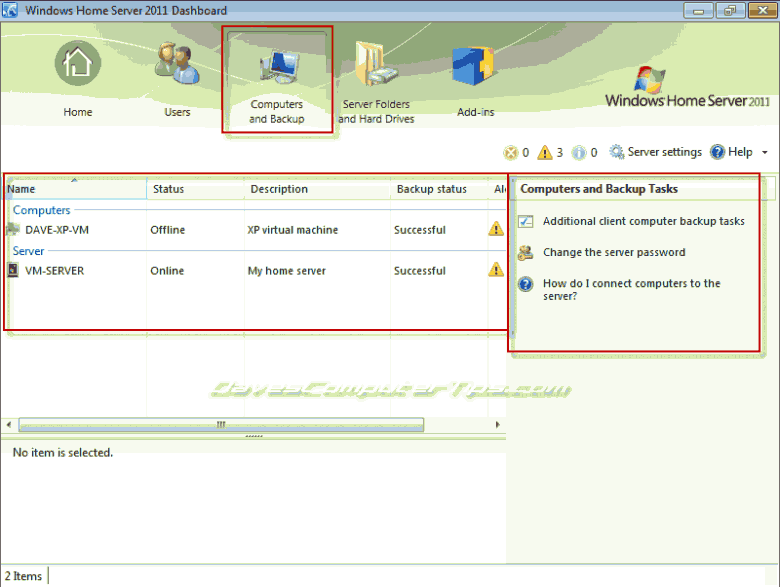The width and height of the screenshot is (780, 587).
Task: Restore down the Dashboard window
Action: tap(730, 10)
